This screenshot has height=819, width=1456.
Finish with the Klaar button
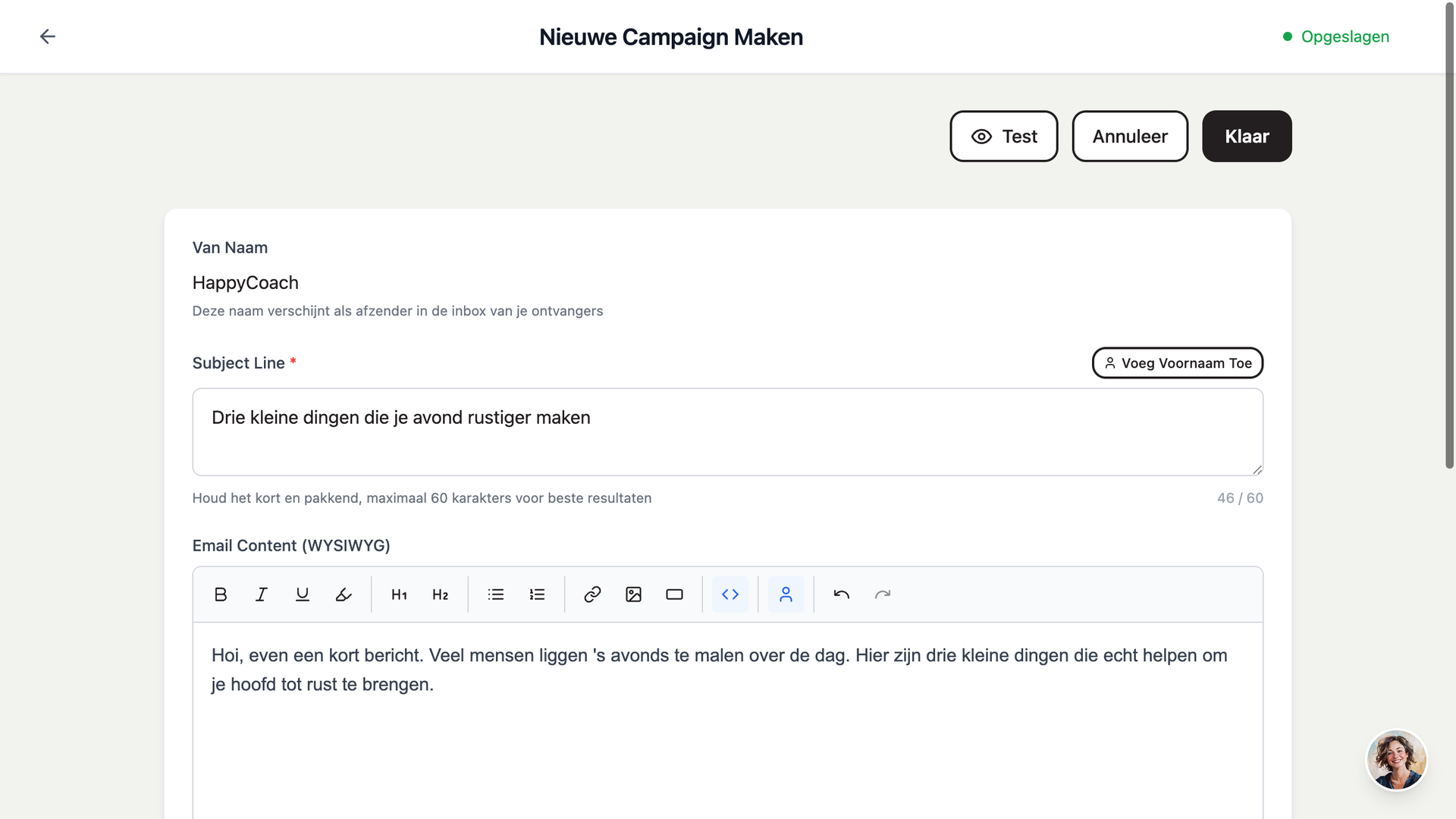point(1247,136)
